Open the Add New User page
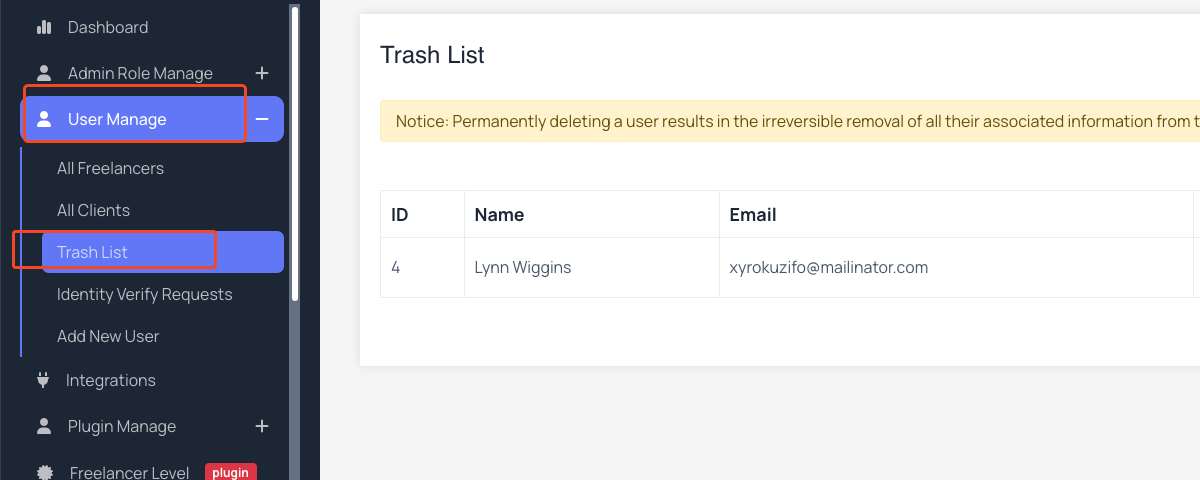Viewport: 1200px width, 480px height. click(108, 336)
